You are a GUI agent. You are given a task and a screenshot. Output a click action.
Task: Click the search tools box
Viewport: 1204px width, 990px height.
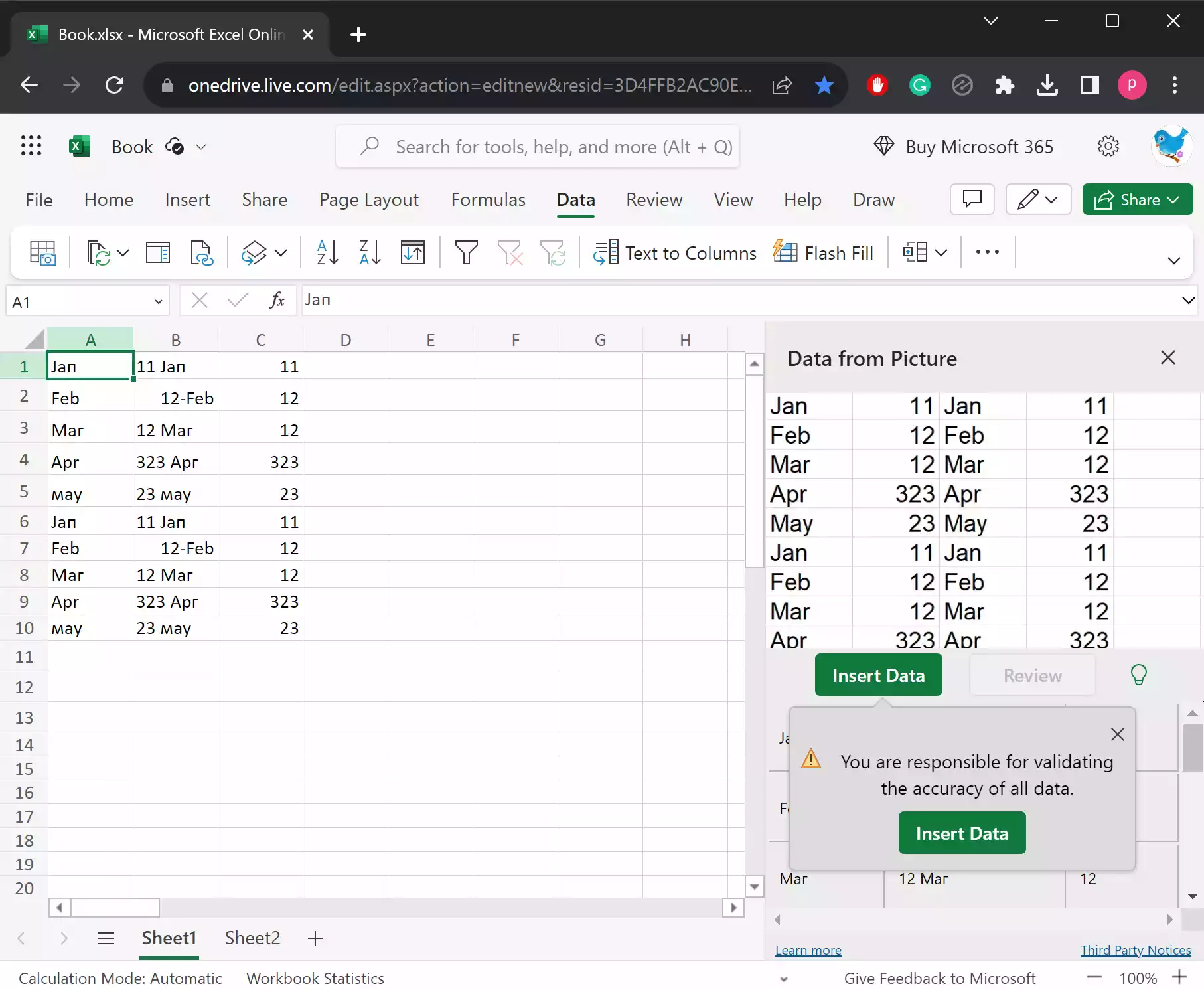(x=538, y=146)
